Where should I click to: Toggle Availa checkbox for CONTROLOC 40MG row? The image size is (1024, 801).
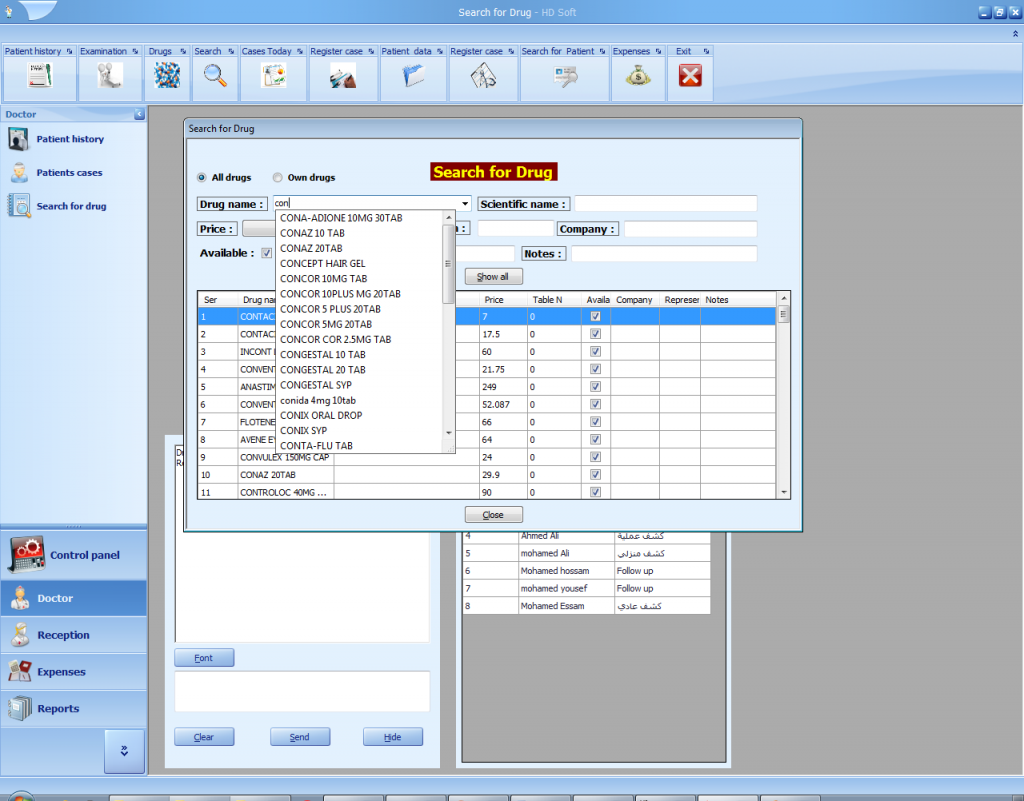[x=596, y=492]
